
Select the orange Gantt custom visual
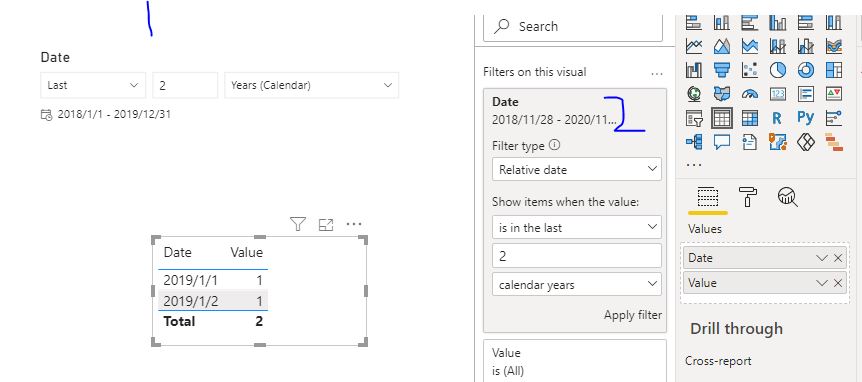[834, 142]
